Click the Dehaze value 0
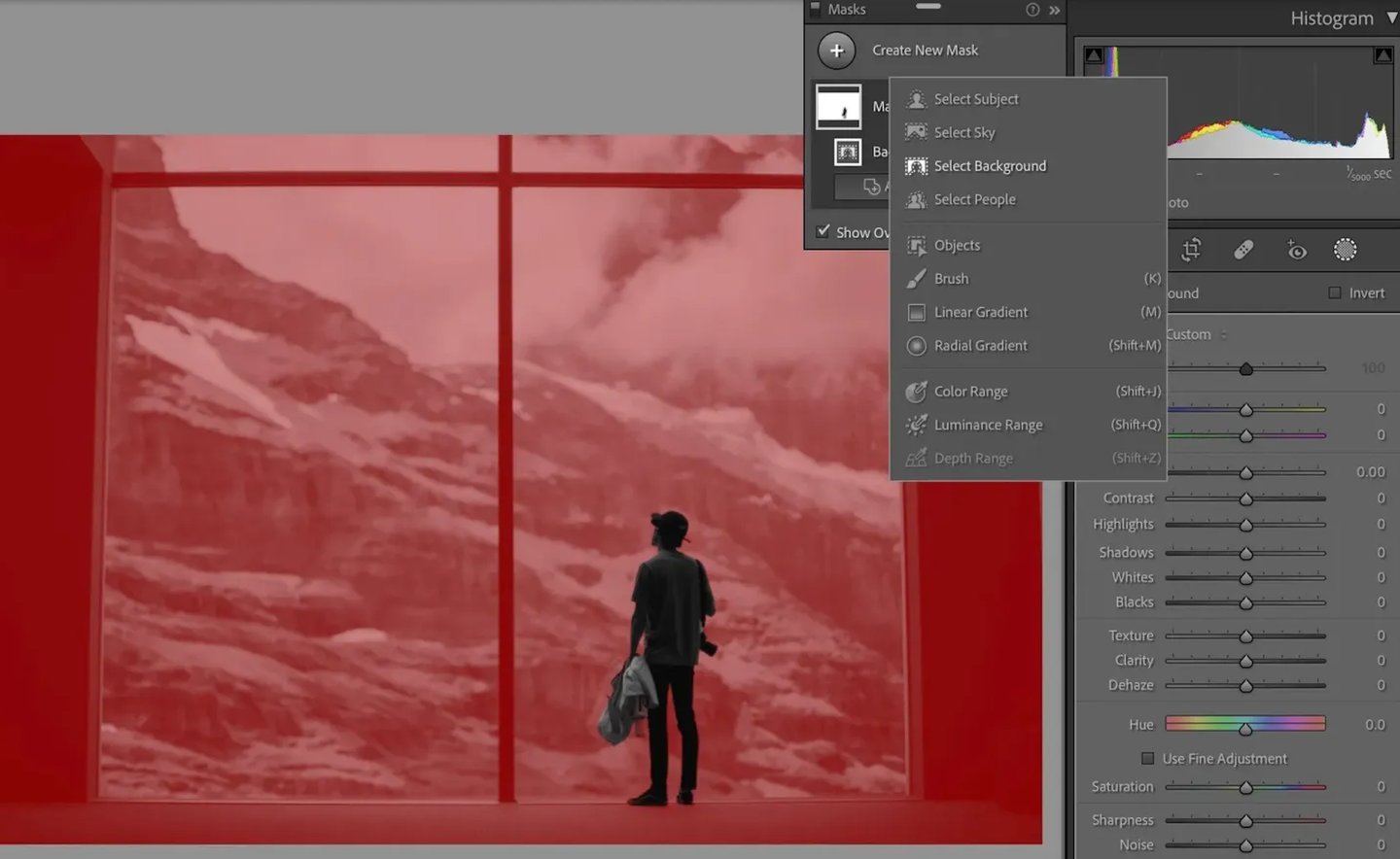Image resolution: width=1400 pixels, height=859 pixels. coord(1381,684)
